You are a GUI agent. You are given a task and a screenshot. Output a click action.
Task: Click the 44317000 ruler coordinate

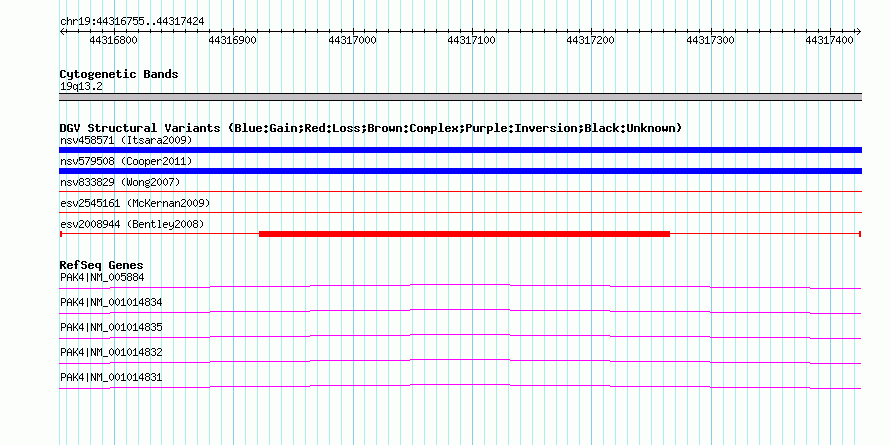[x=352, y=40]
